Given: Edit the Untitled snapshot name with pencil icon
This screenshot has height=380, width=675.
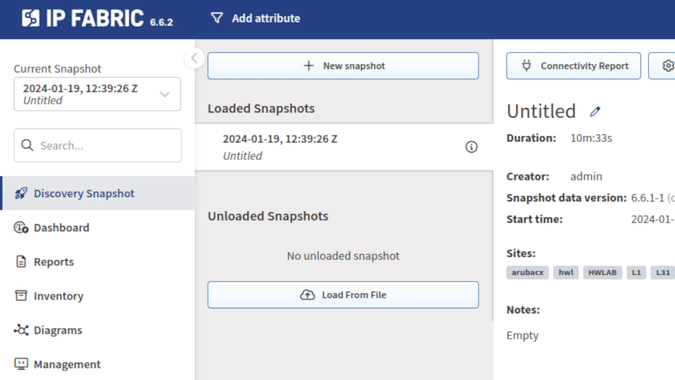Looking at the screenshot, I should (x=595, y=111).
